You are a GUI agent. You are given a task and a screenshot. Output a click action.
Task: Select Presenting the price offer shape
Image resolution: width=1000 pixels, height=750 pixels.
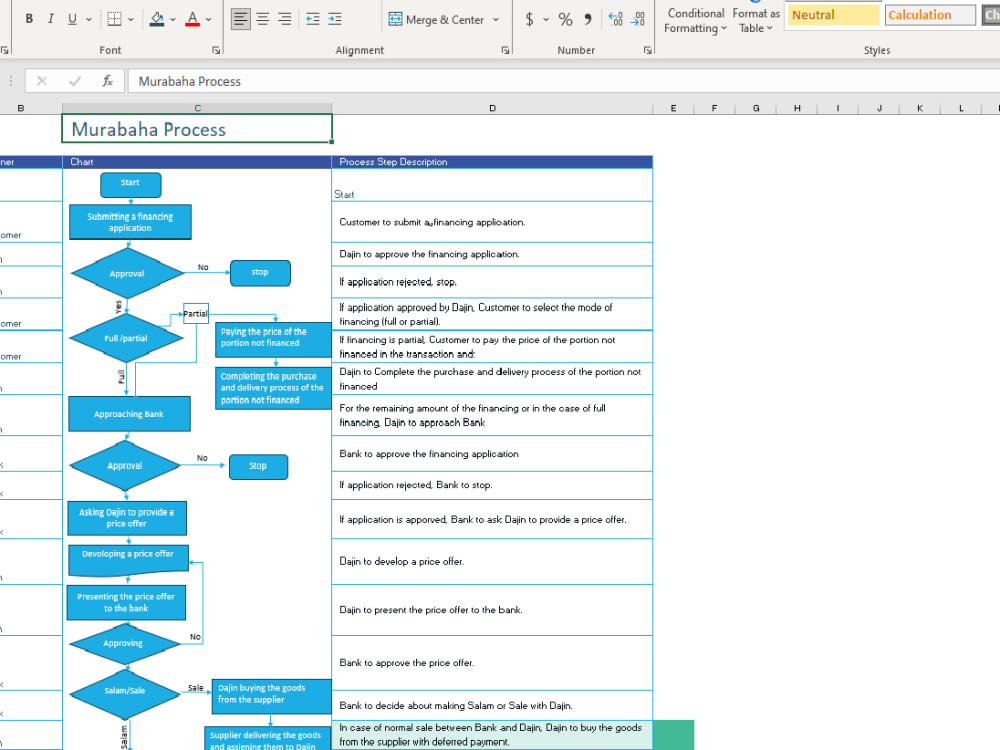(126, 603)
